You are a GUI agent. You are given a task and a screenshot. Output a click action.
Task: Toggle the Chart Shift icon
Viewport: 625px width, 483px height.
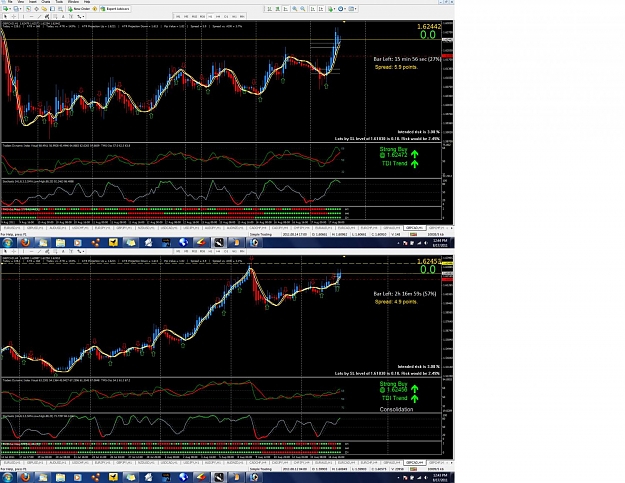coord(321,9)
